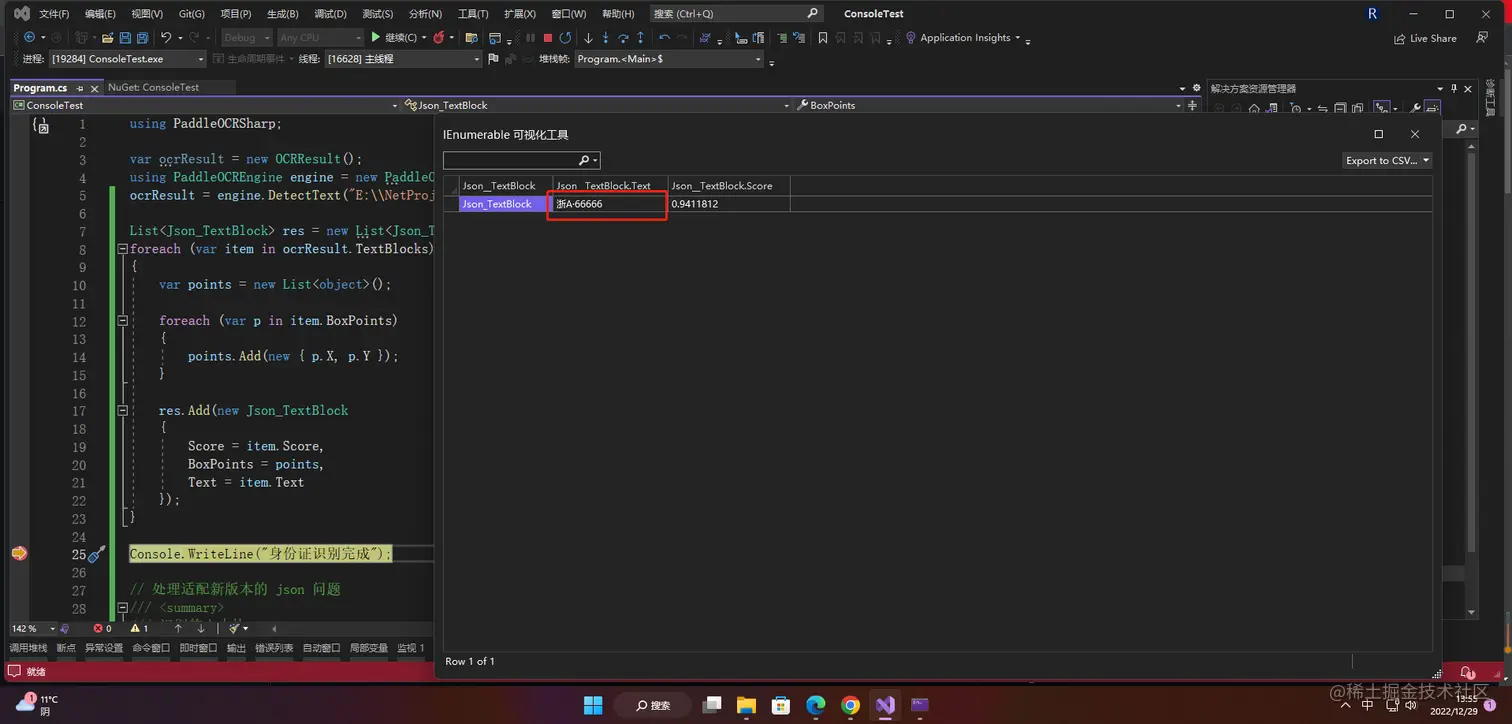Click the Show Next Statement arrow
Viewport: 1512px width, 724px height.
point(588,38)
